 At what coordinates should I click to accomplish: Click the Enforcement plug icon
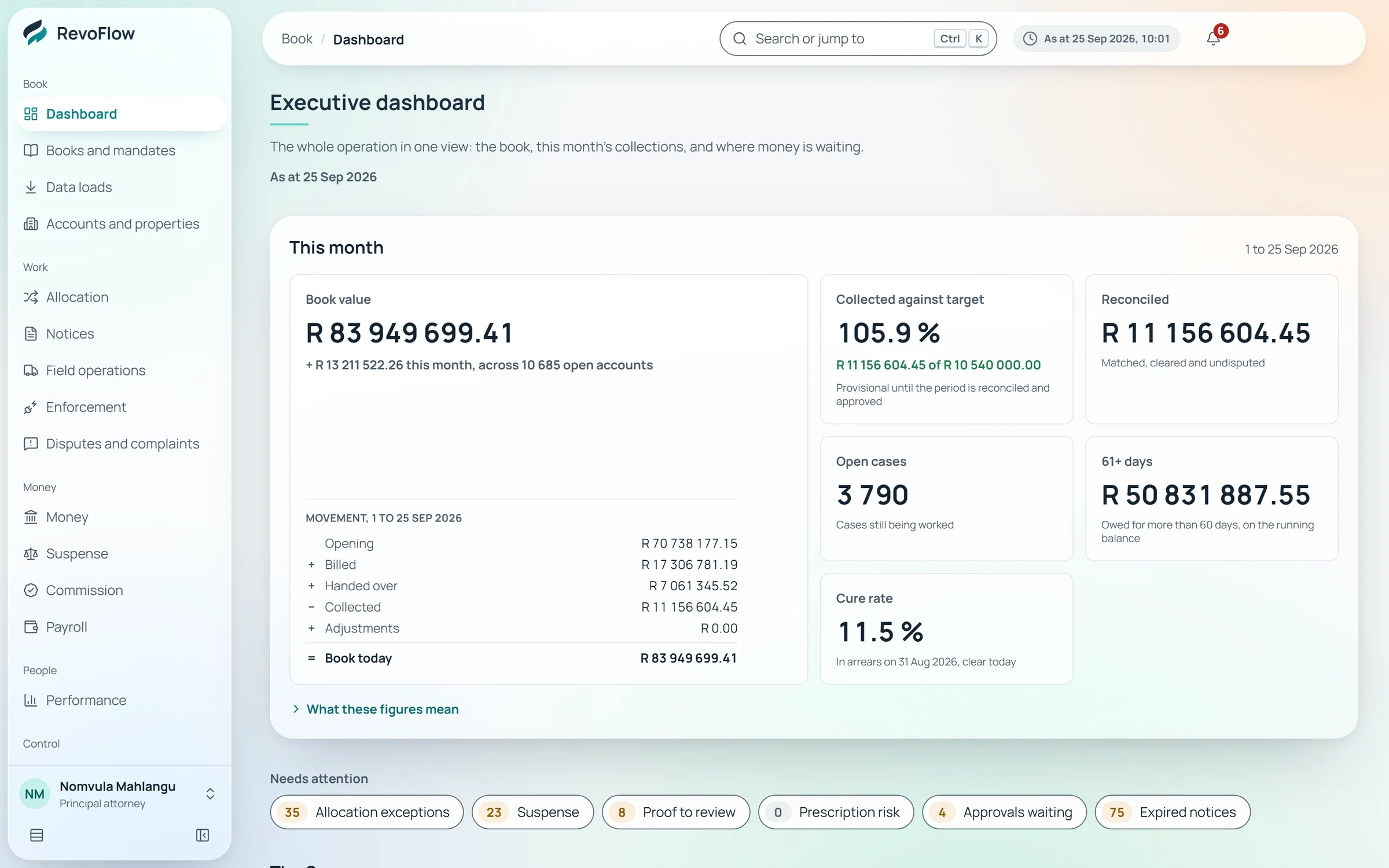tap(31, 407)
